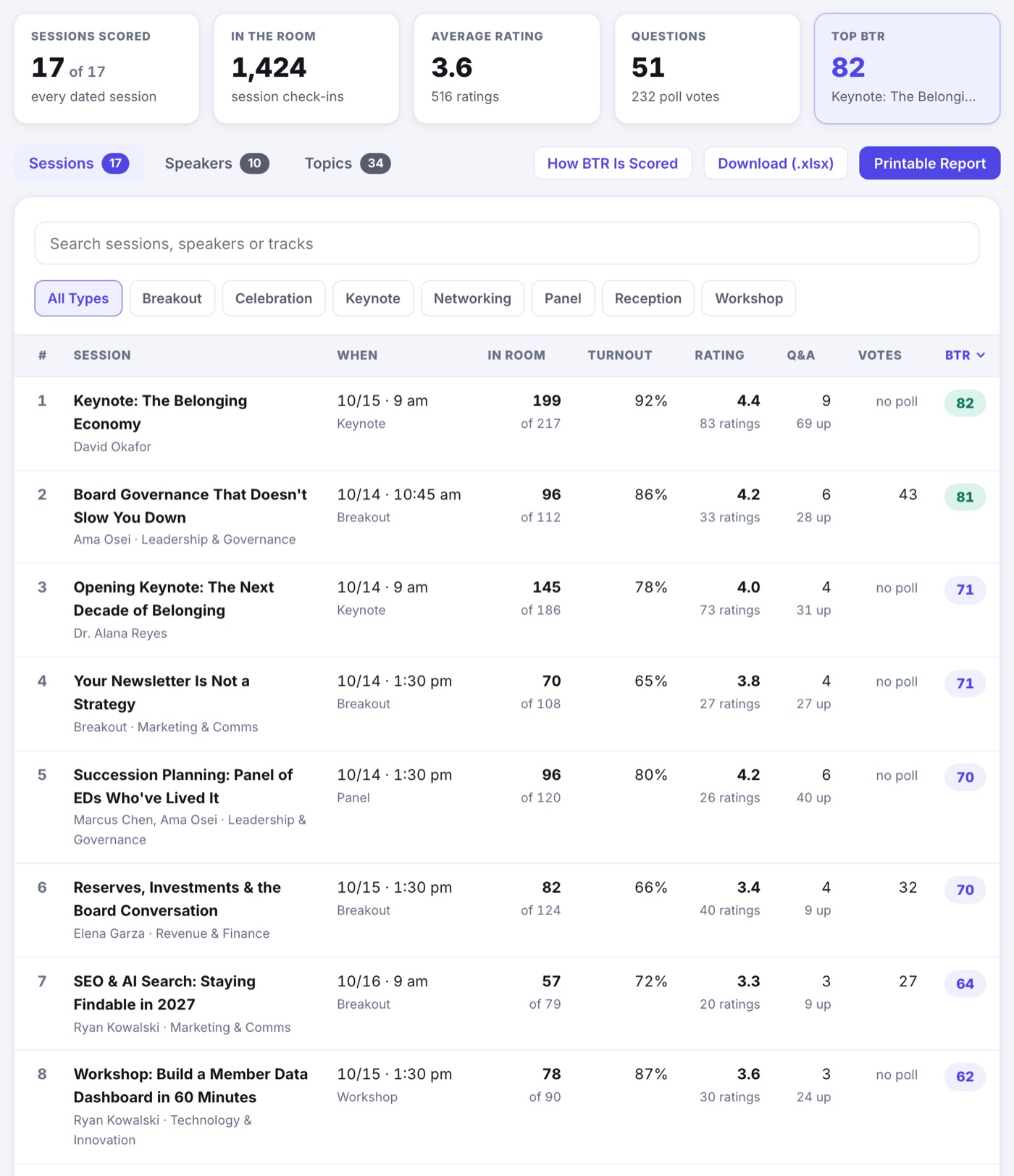The image size is (1014, 1176).
Task: Select the All Types filter
Action: tap(78, 298)
